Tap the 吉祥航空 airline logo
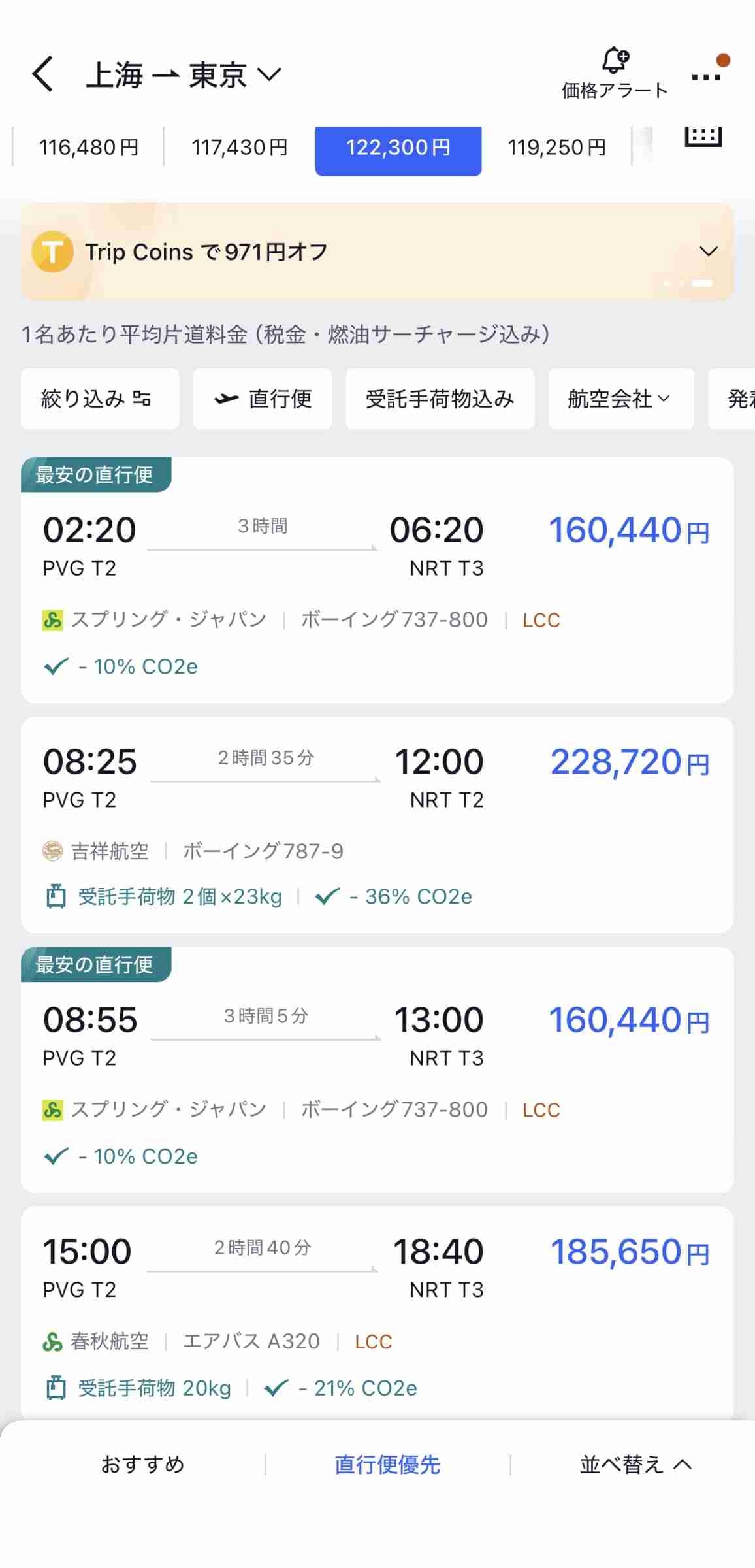Screen dimensions: 755x1568 53,851
